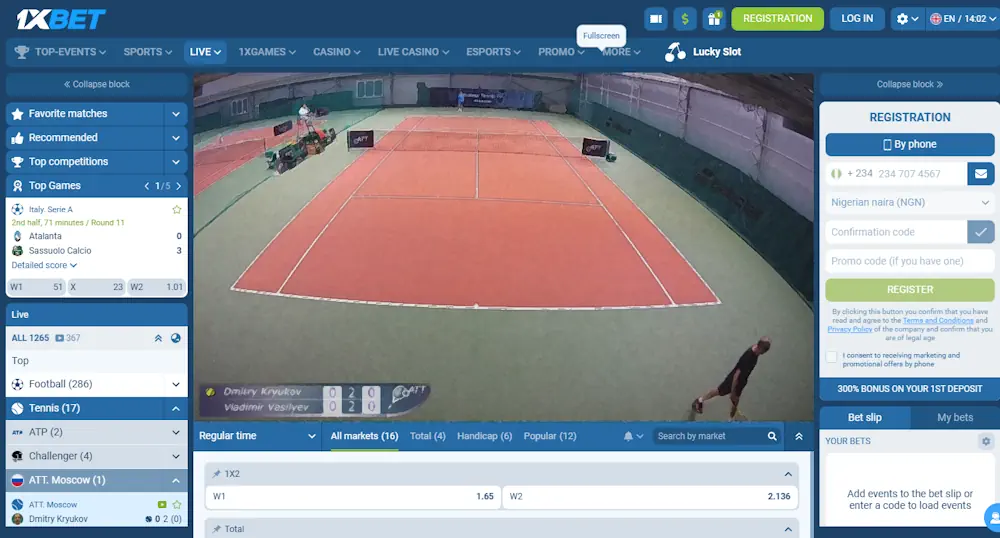Open the Nigerian naira currency dropdown
The image size is (1000, 538).
click(909, 203)
